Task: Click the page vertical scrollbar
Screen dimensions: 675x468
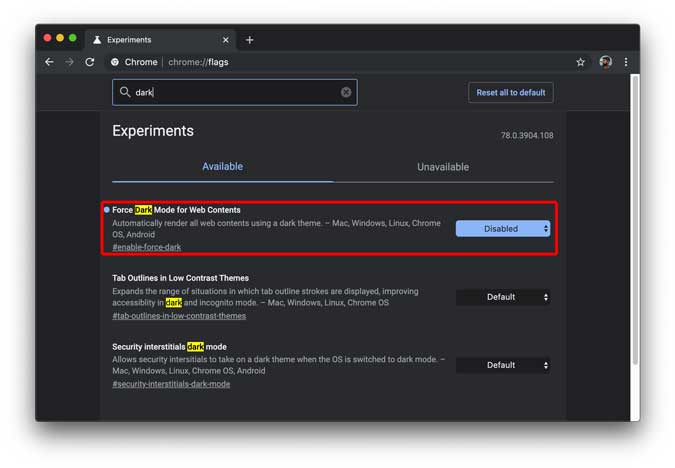Action: point(635,220)
